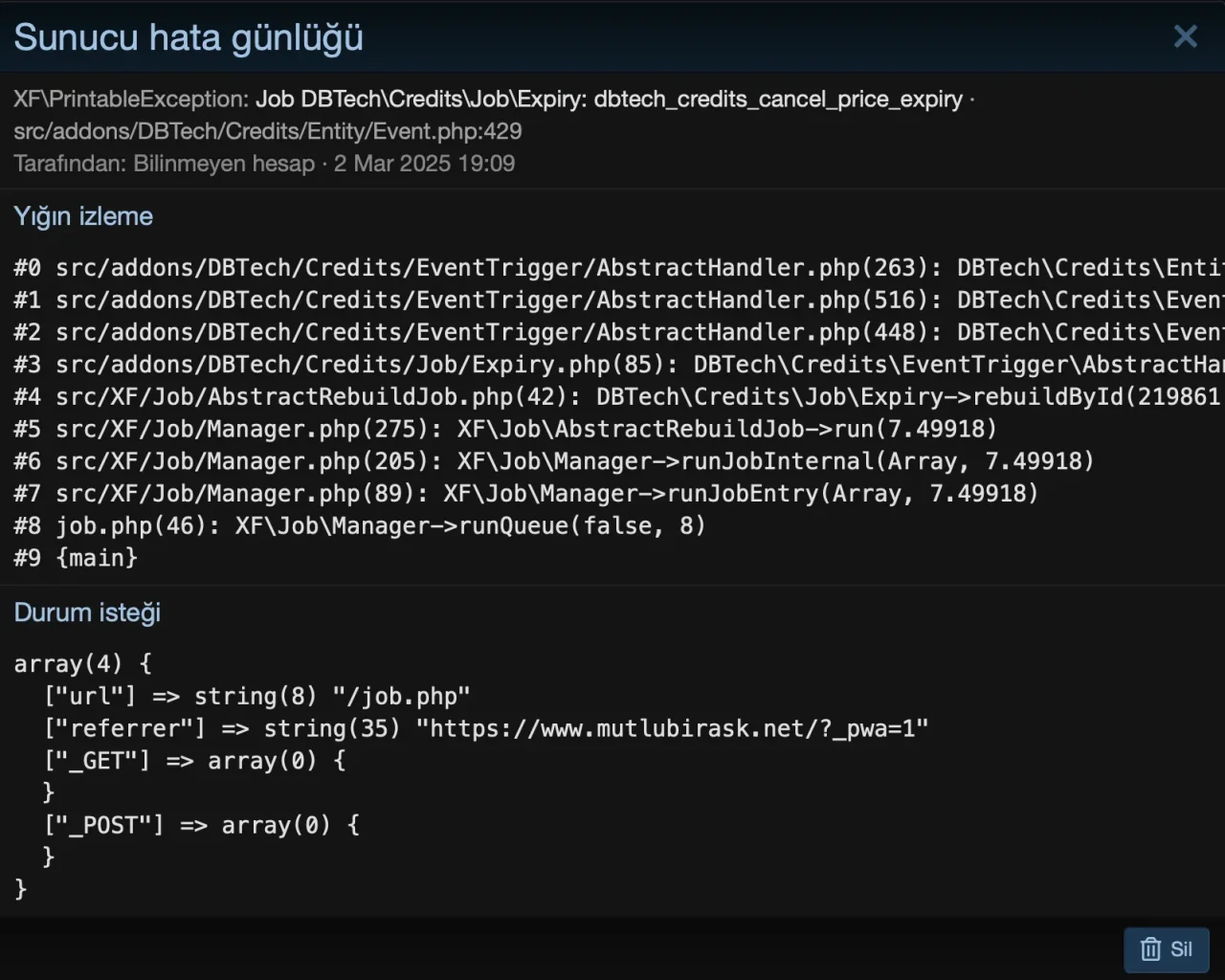Click stack trace line #8 job.php(46)
Screen dimensions: 1225x980
360,525
